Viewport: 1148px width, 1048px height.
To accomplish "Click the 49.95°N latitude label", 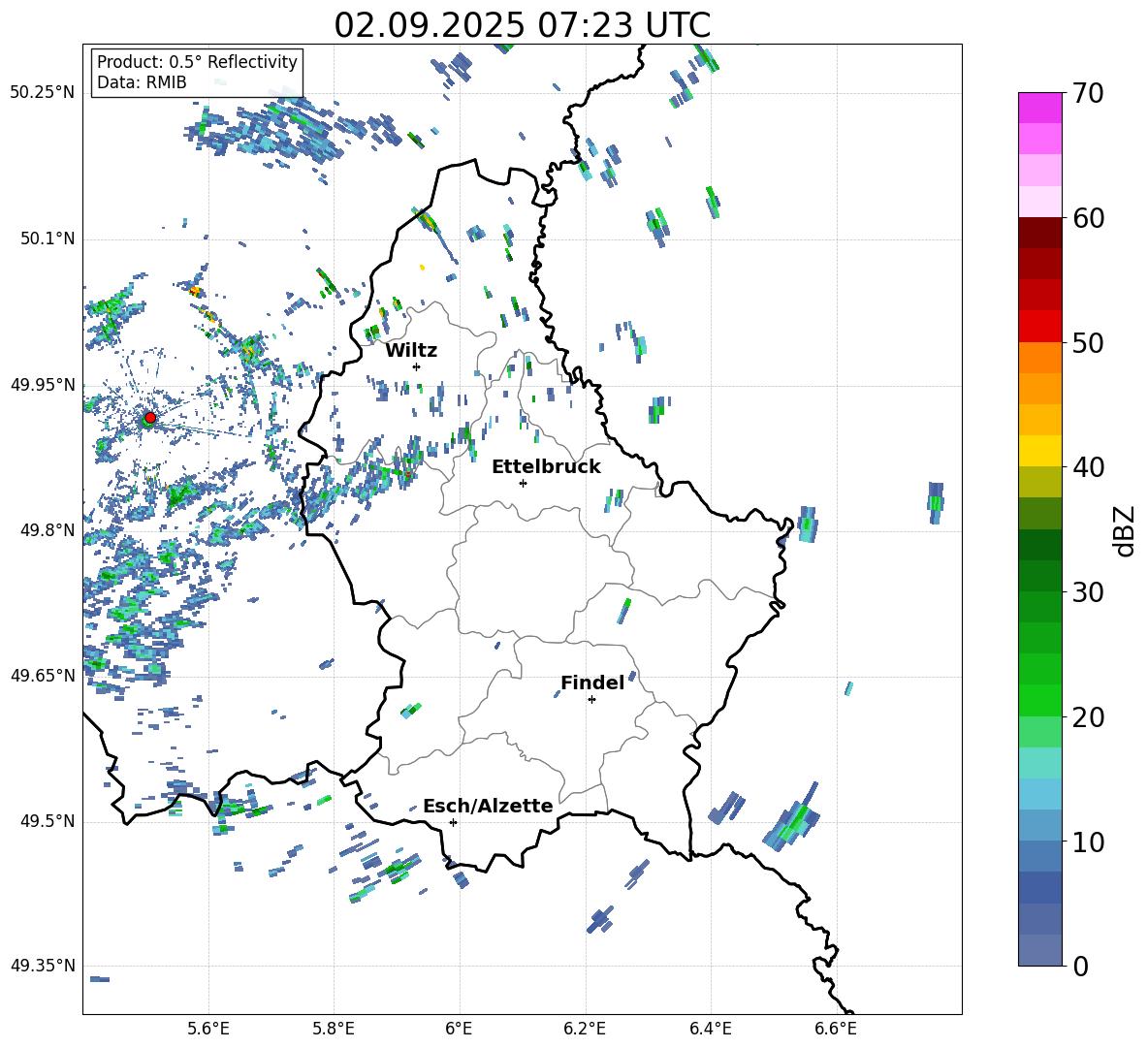I will pos(43,385).
